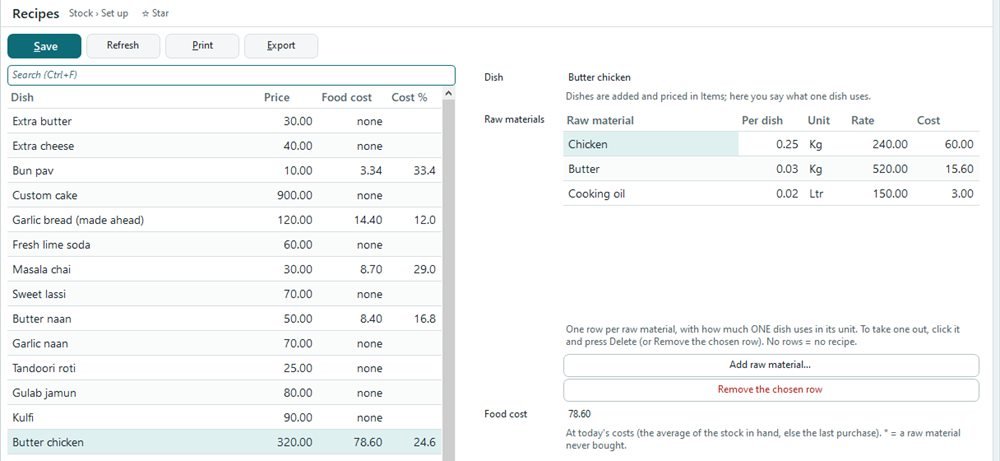Select the Butter raw material row
The width and height of the screenshot is (1000, 461).
point(771,169)
